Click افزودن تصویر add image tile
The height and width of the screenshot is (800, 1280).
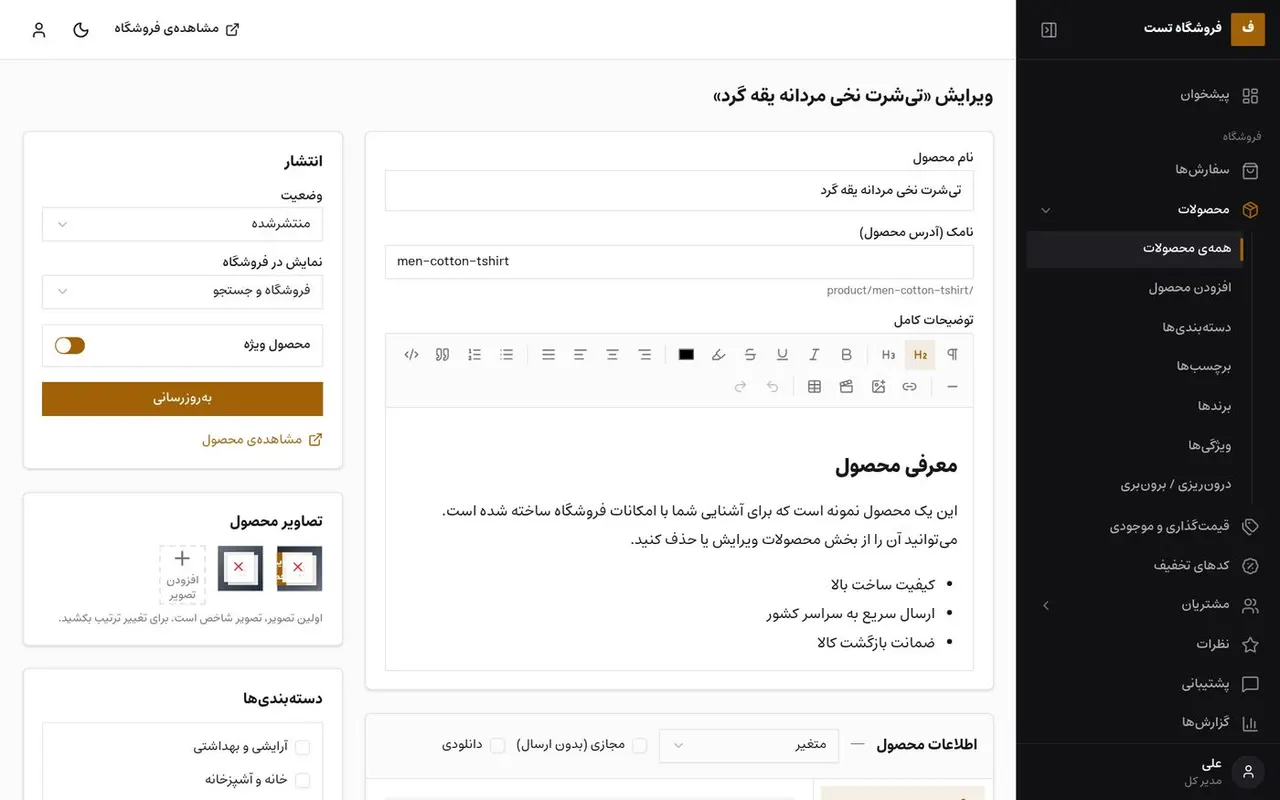[182, 575]
